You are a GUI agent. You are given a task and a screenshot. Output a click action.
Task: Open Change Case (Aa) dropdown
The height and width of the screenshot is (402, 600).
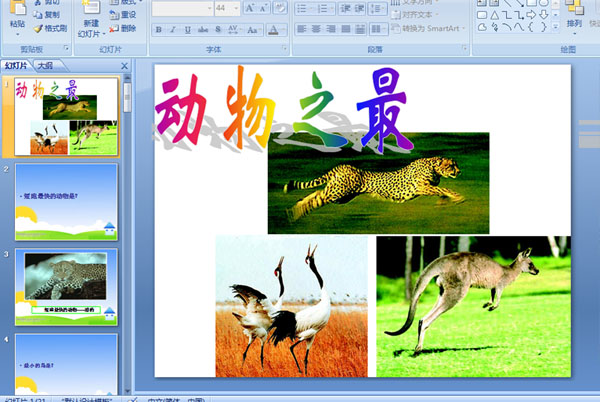click(x=253, y=29)
